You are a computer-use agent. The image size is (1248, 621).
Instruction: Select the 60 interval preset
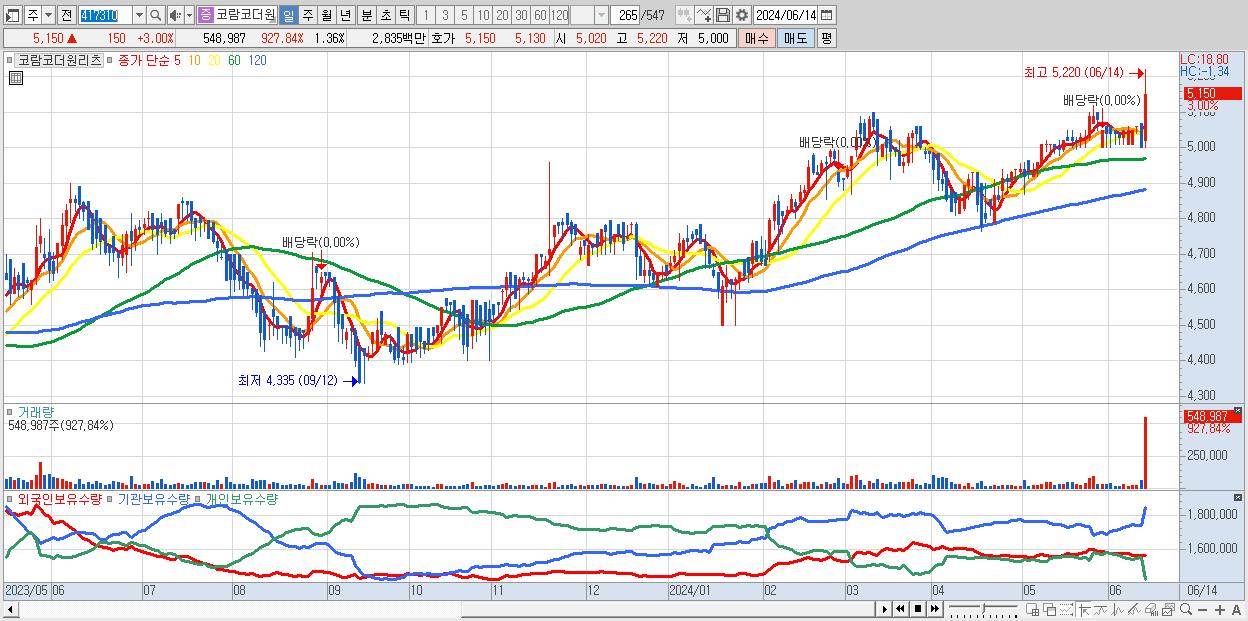pos(540,15)
